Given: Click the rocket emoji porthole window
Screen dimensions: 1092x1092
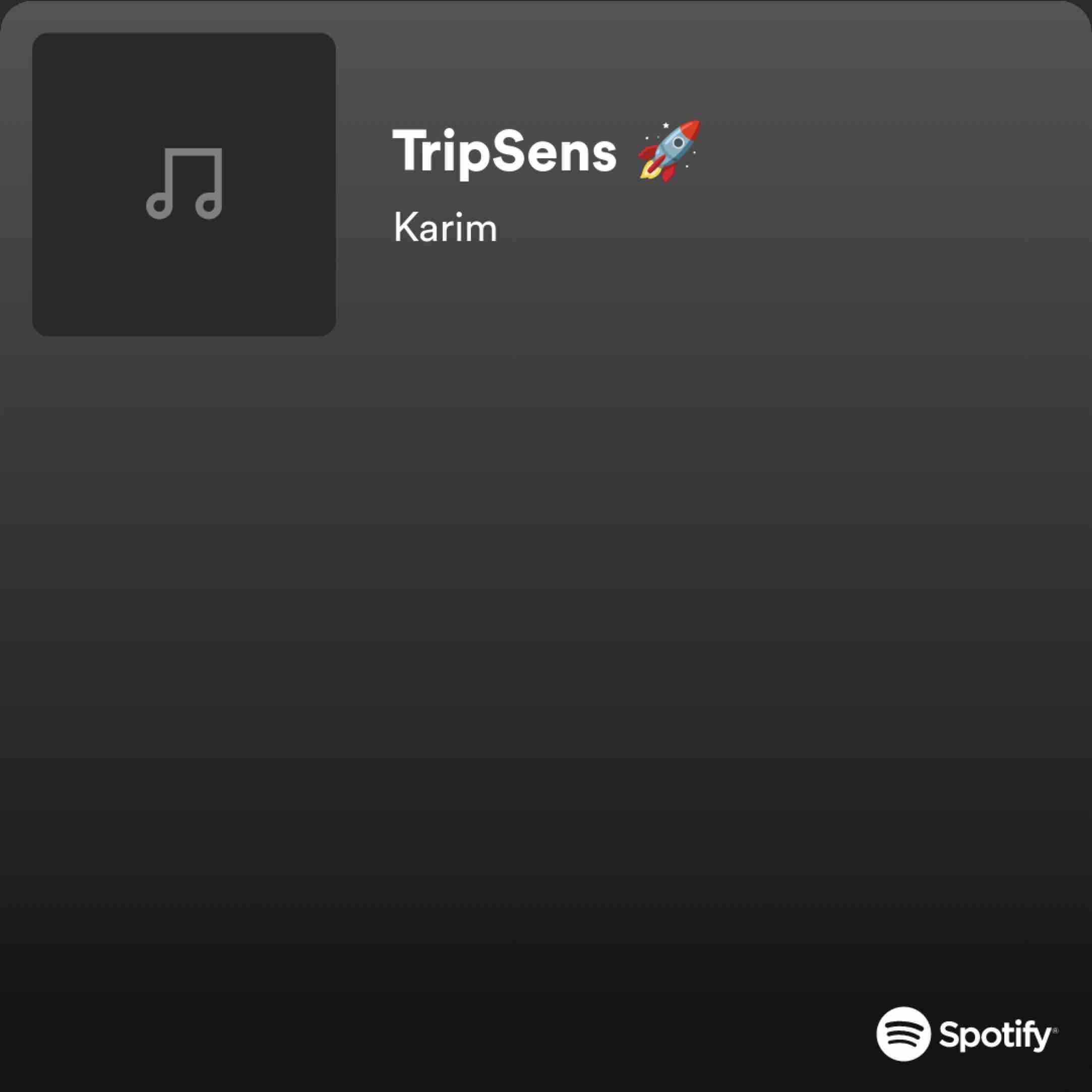Looking at the screenshot, I should click(678, 143).
